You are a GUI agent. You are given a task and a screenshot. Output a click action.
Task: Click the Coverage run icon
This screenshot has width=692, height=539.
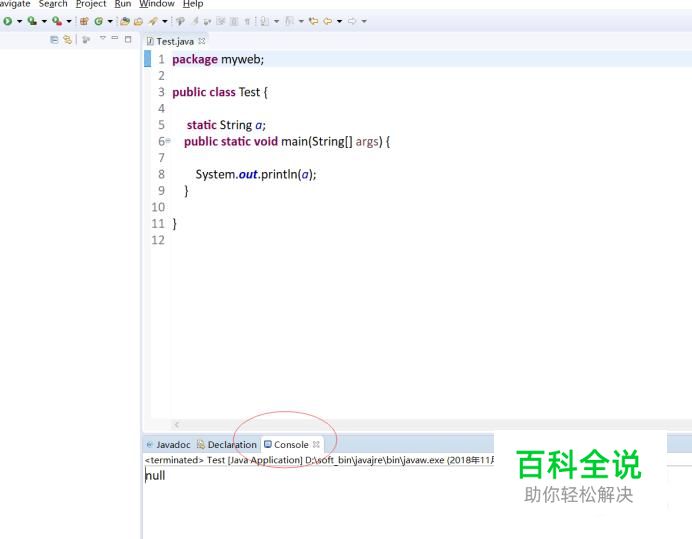point(32,21)
